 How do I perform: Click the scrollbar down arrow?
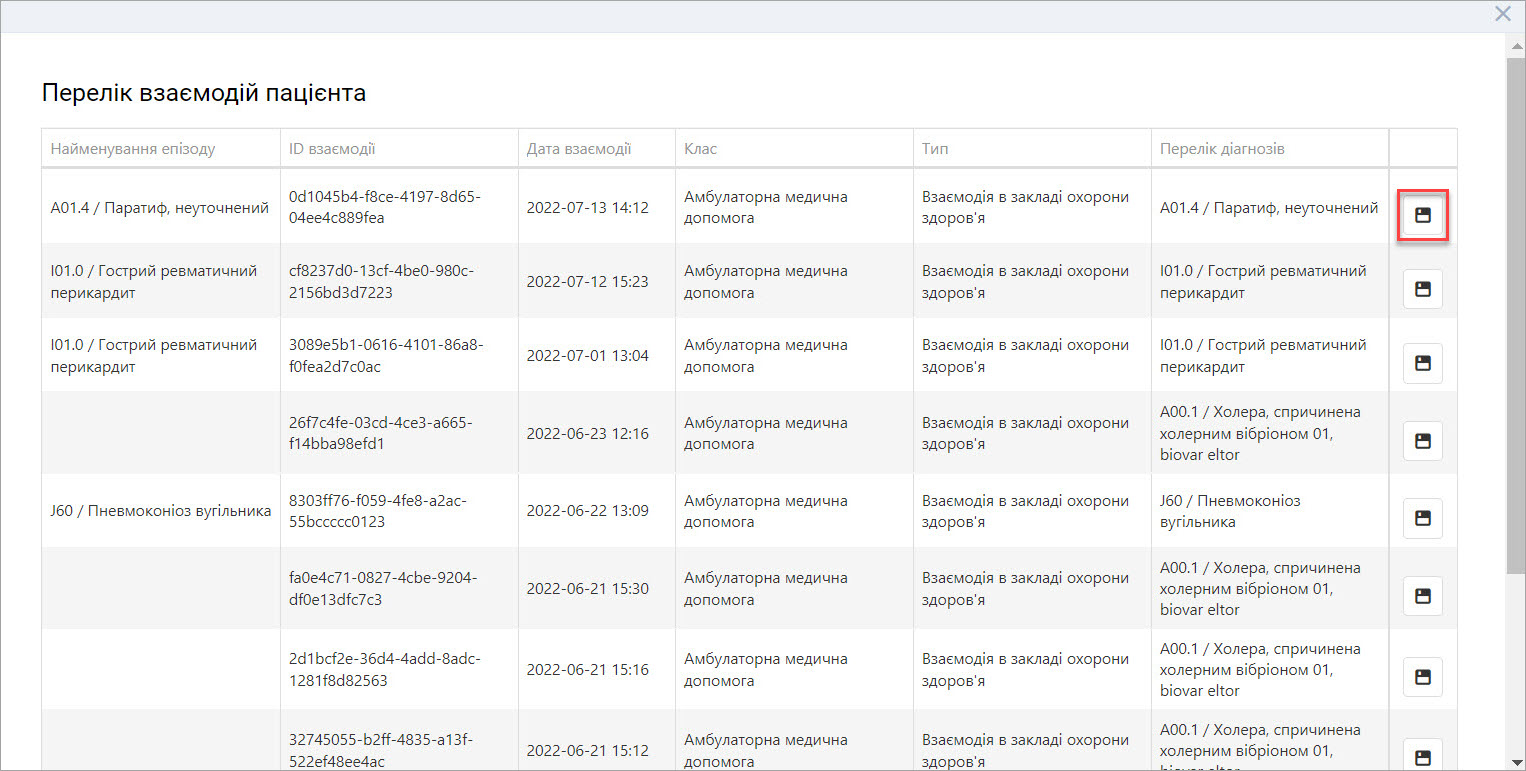1515,762
